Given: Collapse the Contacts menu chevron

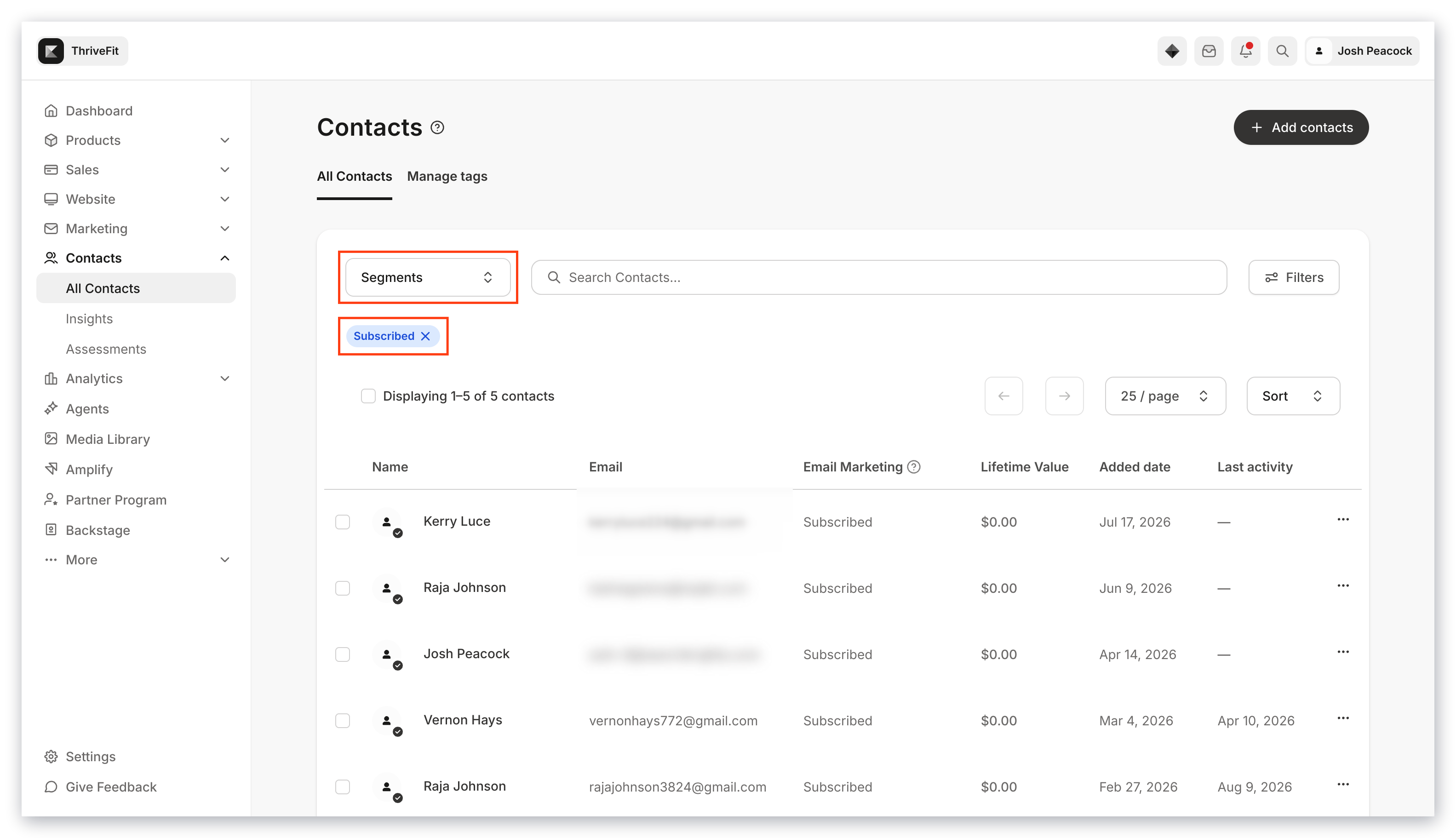Looking at the screenshot, I should click(x=225, y=258).
